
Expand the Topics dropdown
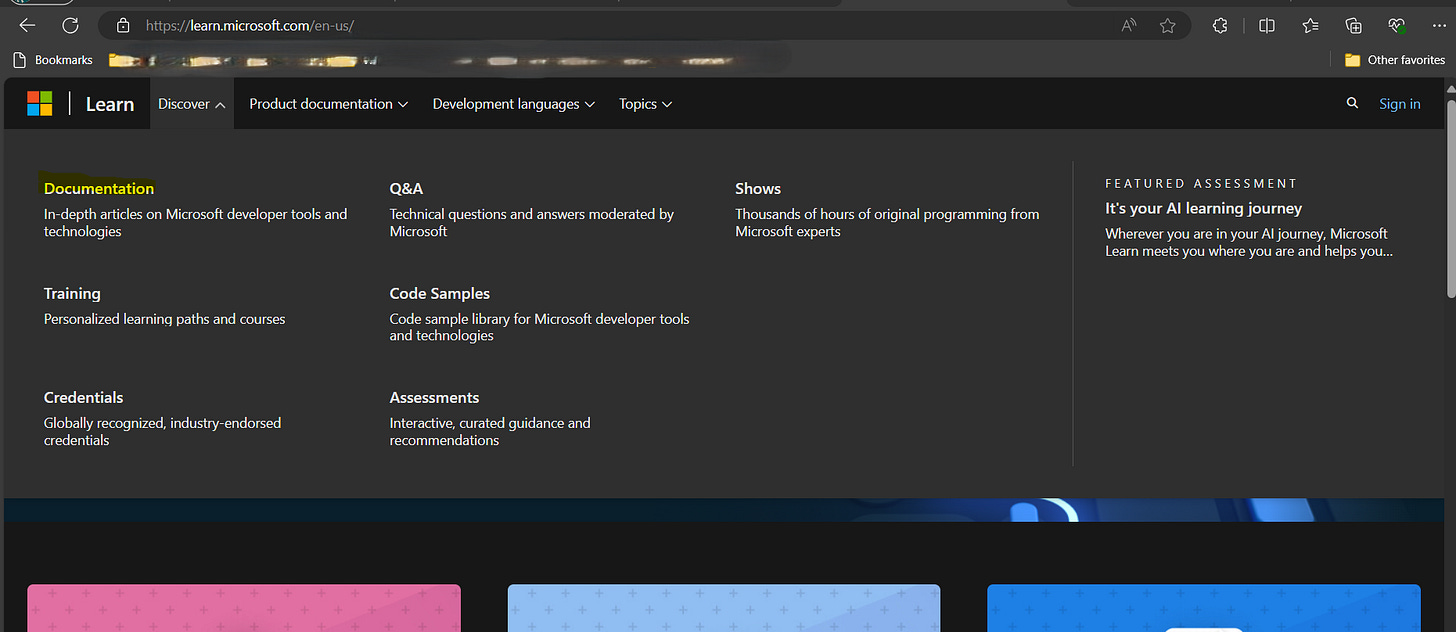tap(645, 104)
